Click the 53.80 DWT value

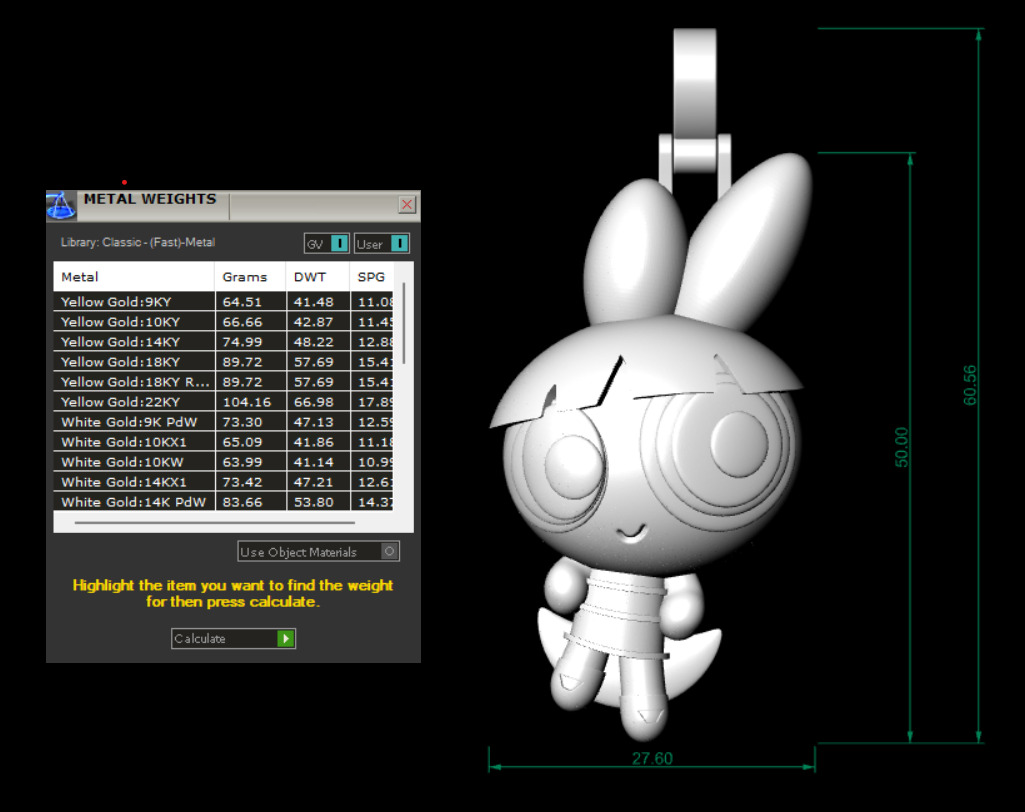314,502
